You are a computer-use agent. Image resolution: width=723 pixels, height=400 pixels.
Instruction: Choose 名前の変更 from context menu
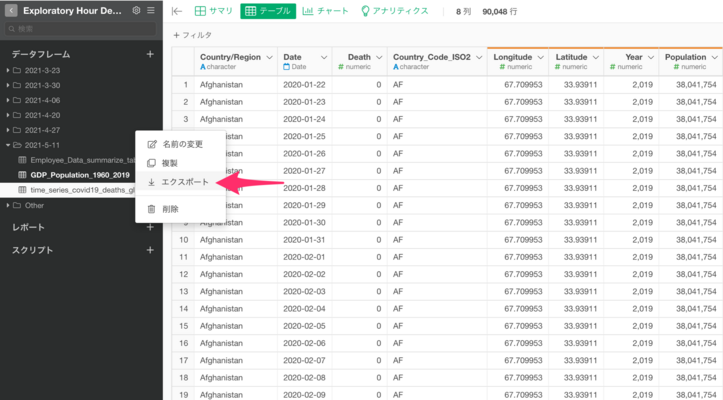[x=181, y=144]
